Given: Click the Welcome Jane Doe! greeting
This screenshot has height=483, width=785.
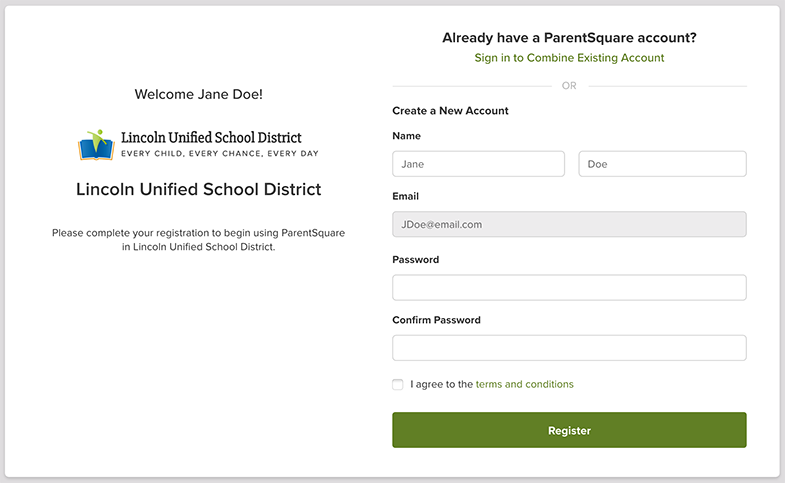Looking at the screenshot, I should [x=199, y=94].
